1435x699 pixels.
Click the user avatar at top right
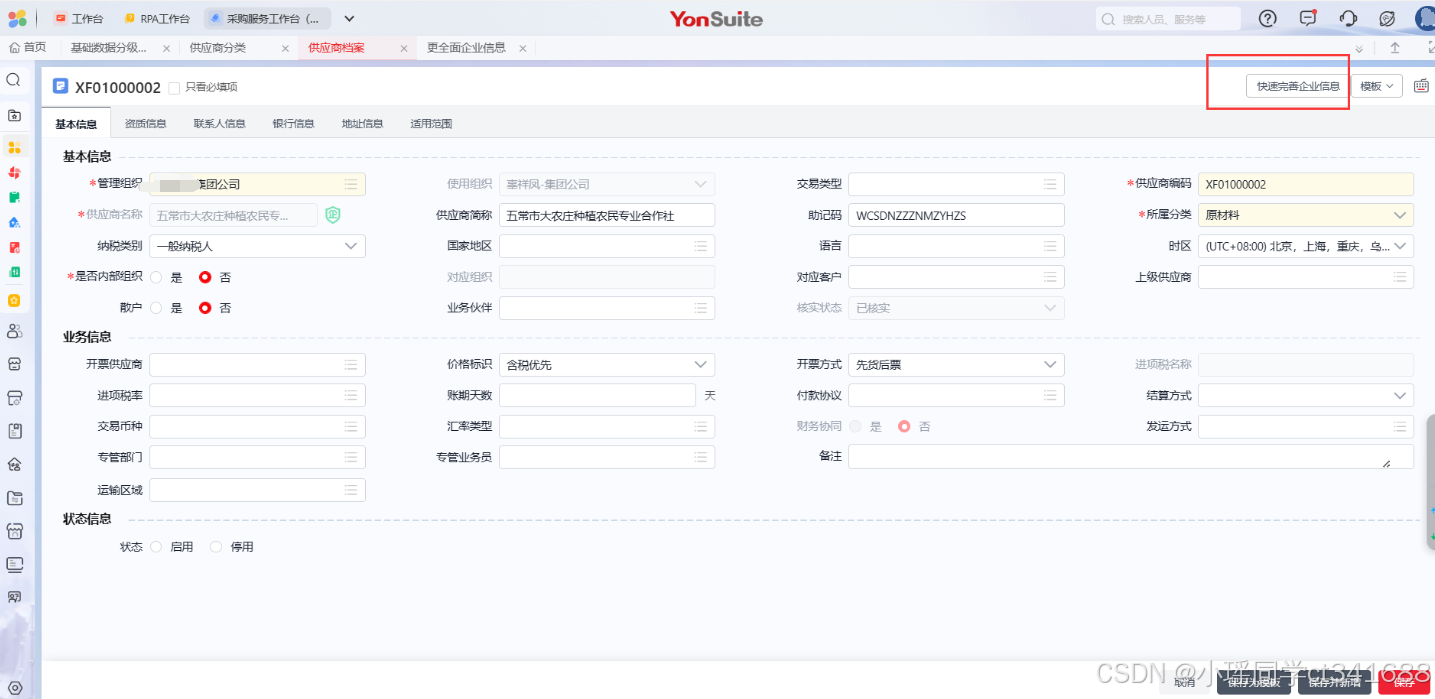click(x=1425, y=18)
